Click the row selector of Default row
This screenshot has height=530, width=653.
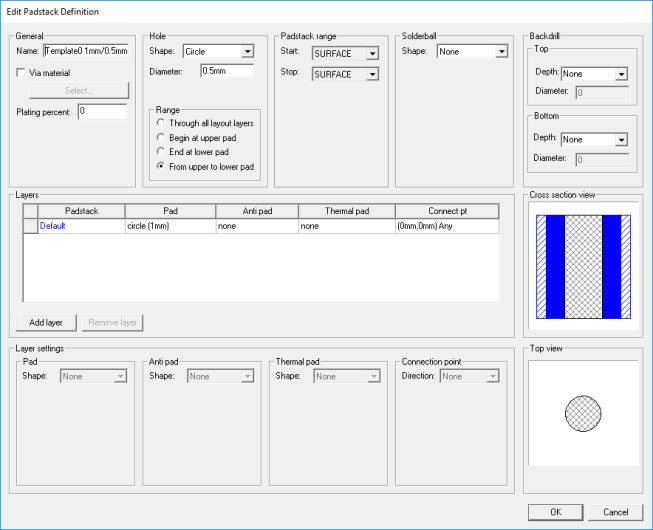[x=30, y=226]
